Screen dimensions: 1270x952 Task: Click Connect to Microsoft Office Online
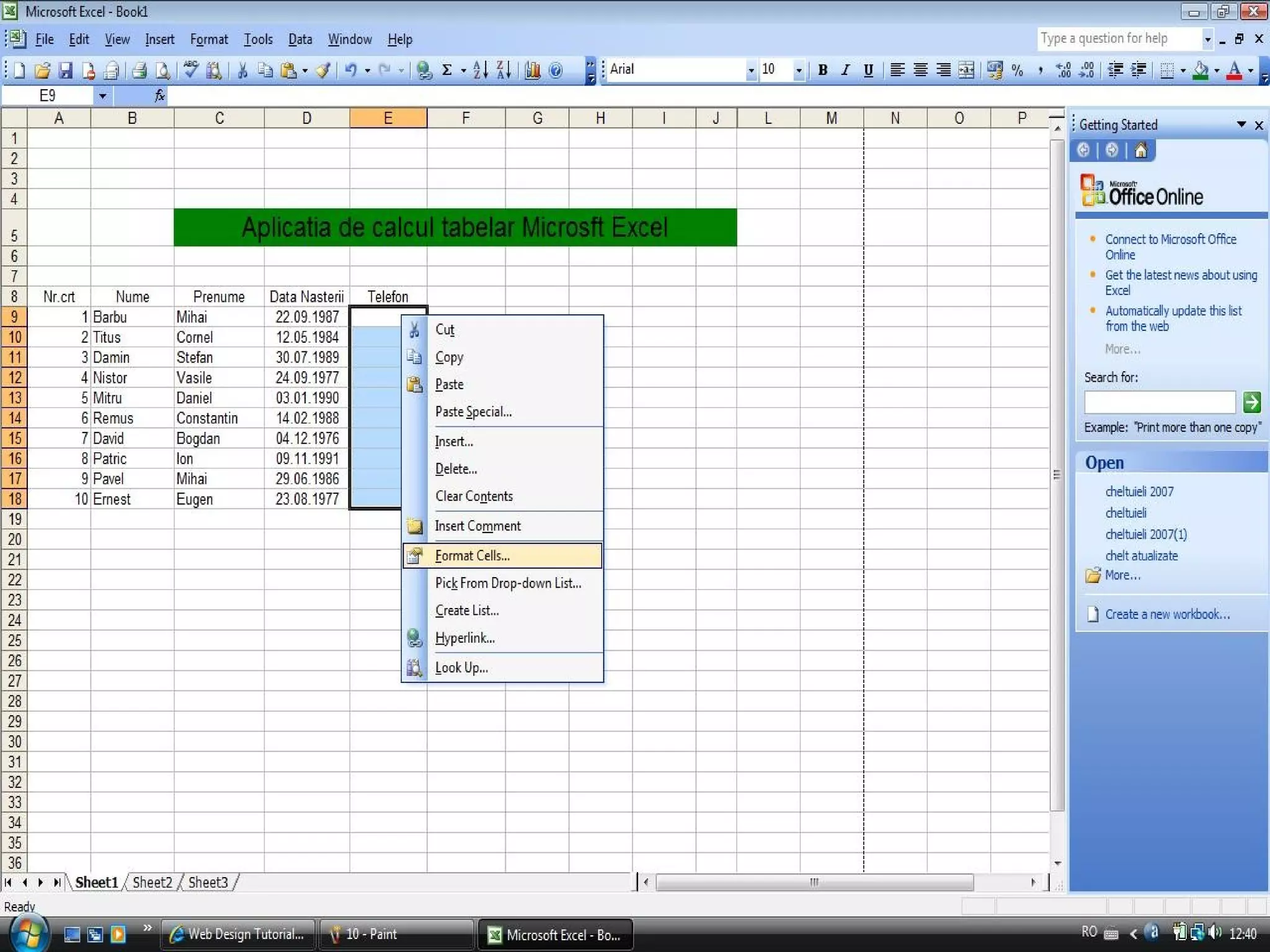pyautogui.click(x=1170, y=247)
